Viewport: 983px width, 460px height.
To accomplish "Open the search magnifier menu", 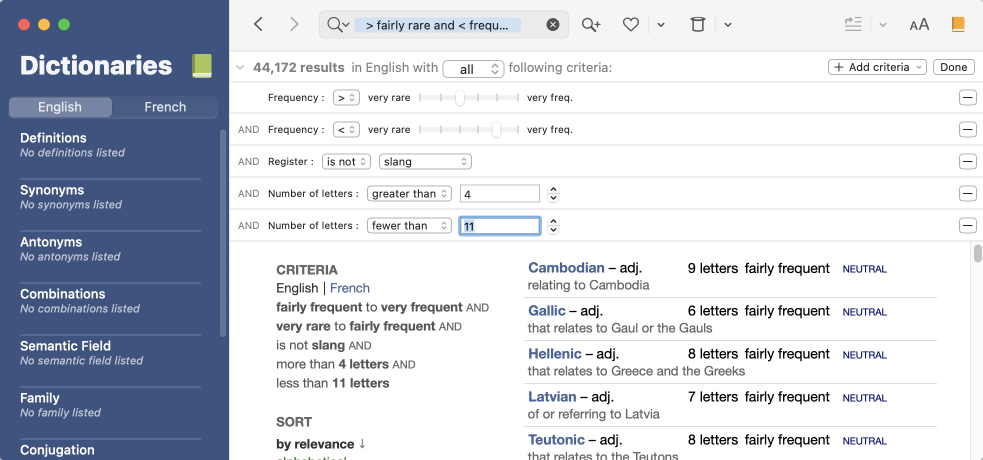I will point(337,24).
